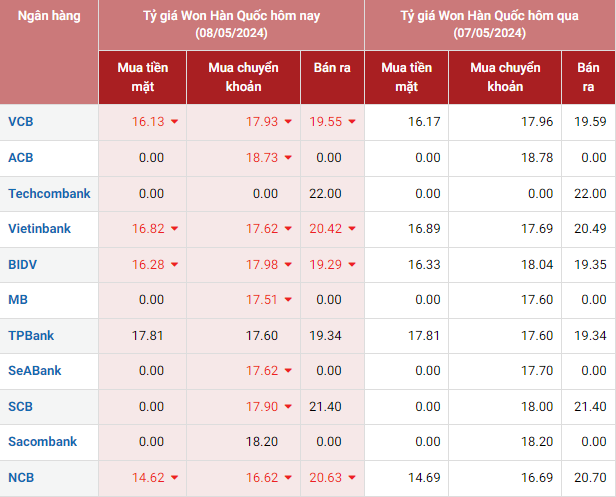
Task: Click the down arrow next to VCB 19.55
Action: 352,122
